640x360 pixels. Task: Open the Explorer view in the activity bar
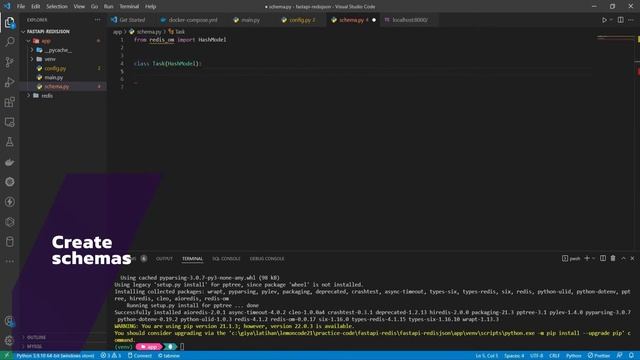[x=9, y=22]
